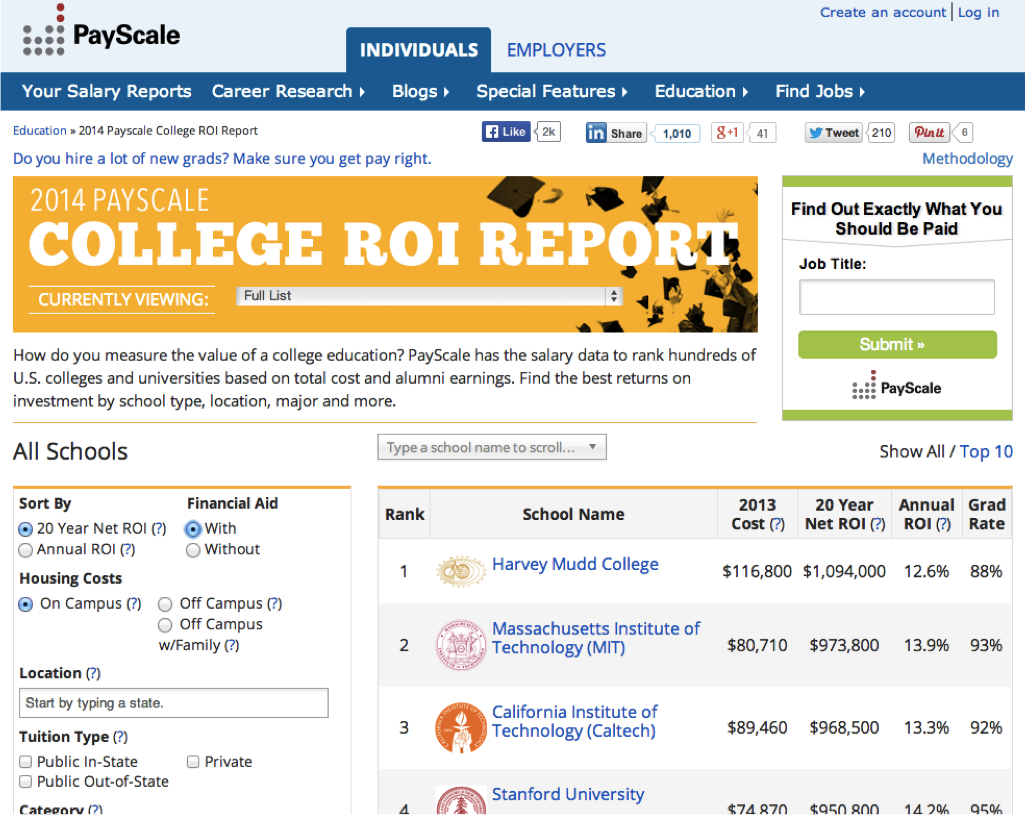
Task: Click the Google +1 button
Action: pyautogui.click(x=728, y=132)
